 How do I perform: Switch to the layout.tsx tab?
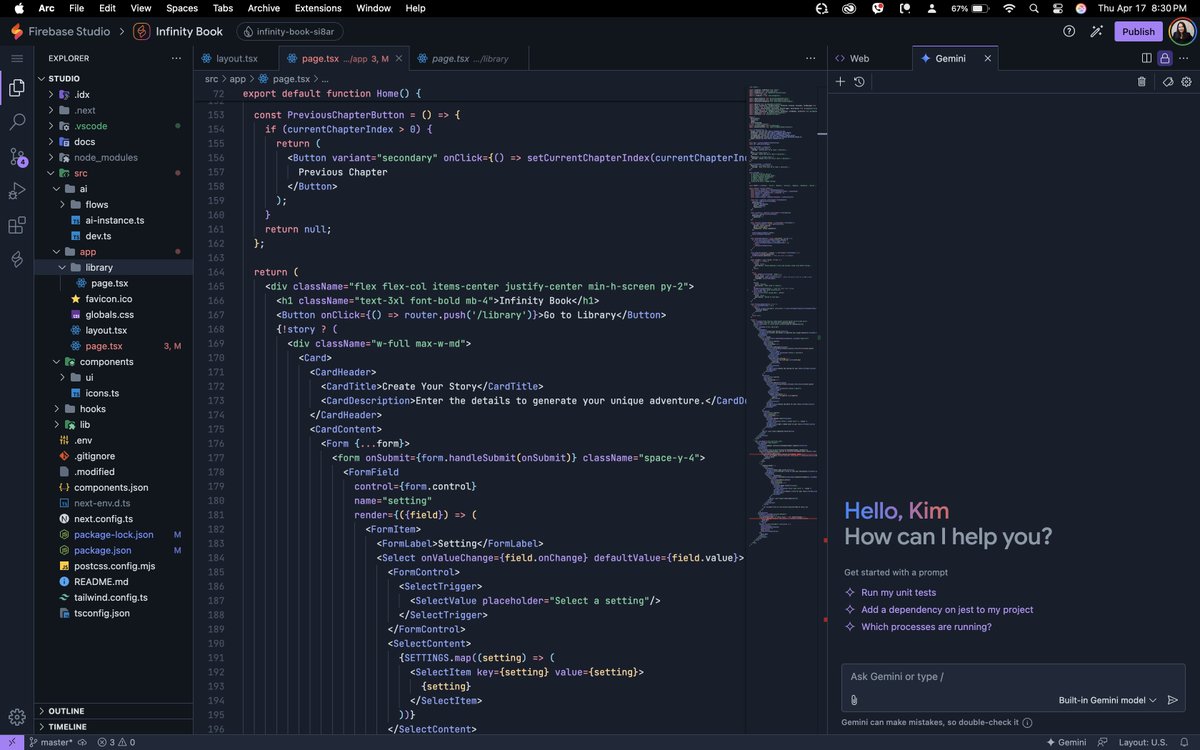pyautogui.click(x=236, y=58)
